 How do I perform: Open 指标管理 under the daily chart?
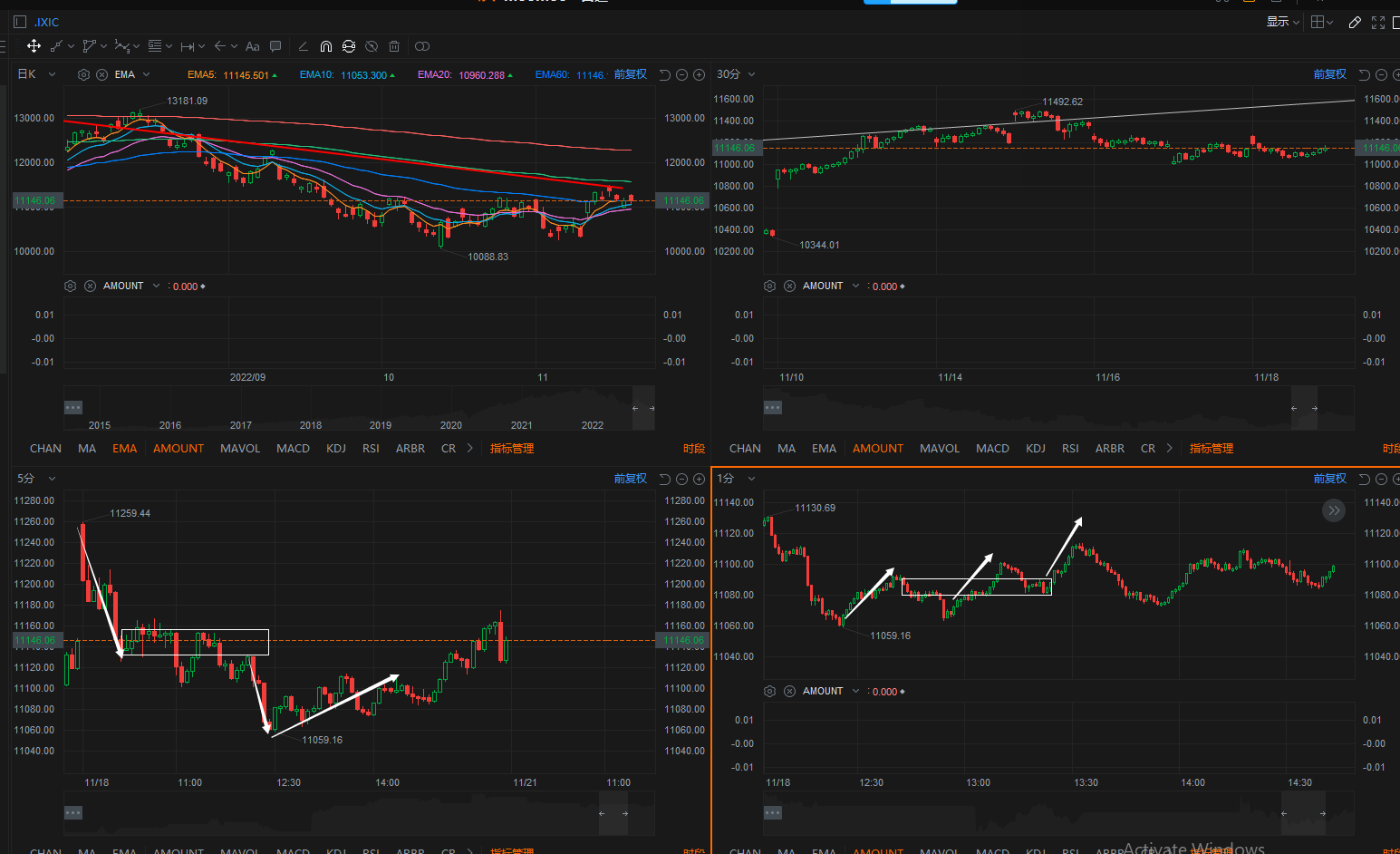coord(512,448)
